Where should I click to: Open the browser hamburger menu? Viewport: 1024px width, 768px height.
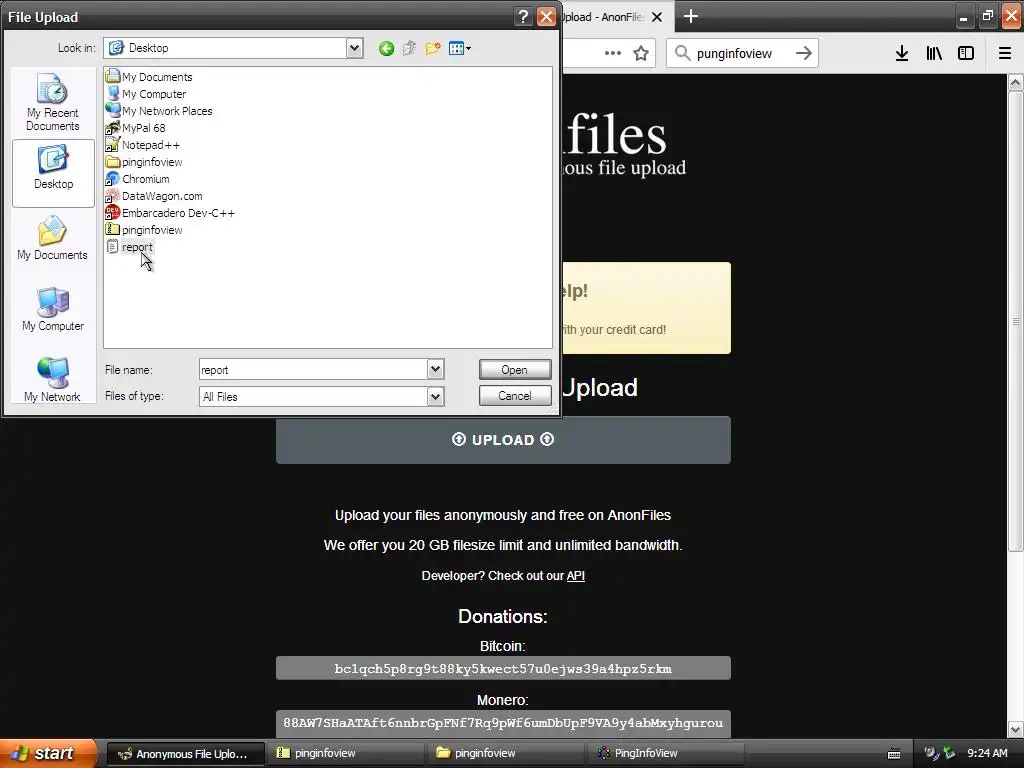pos(1004,53)
